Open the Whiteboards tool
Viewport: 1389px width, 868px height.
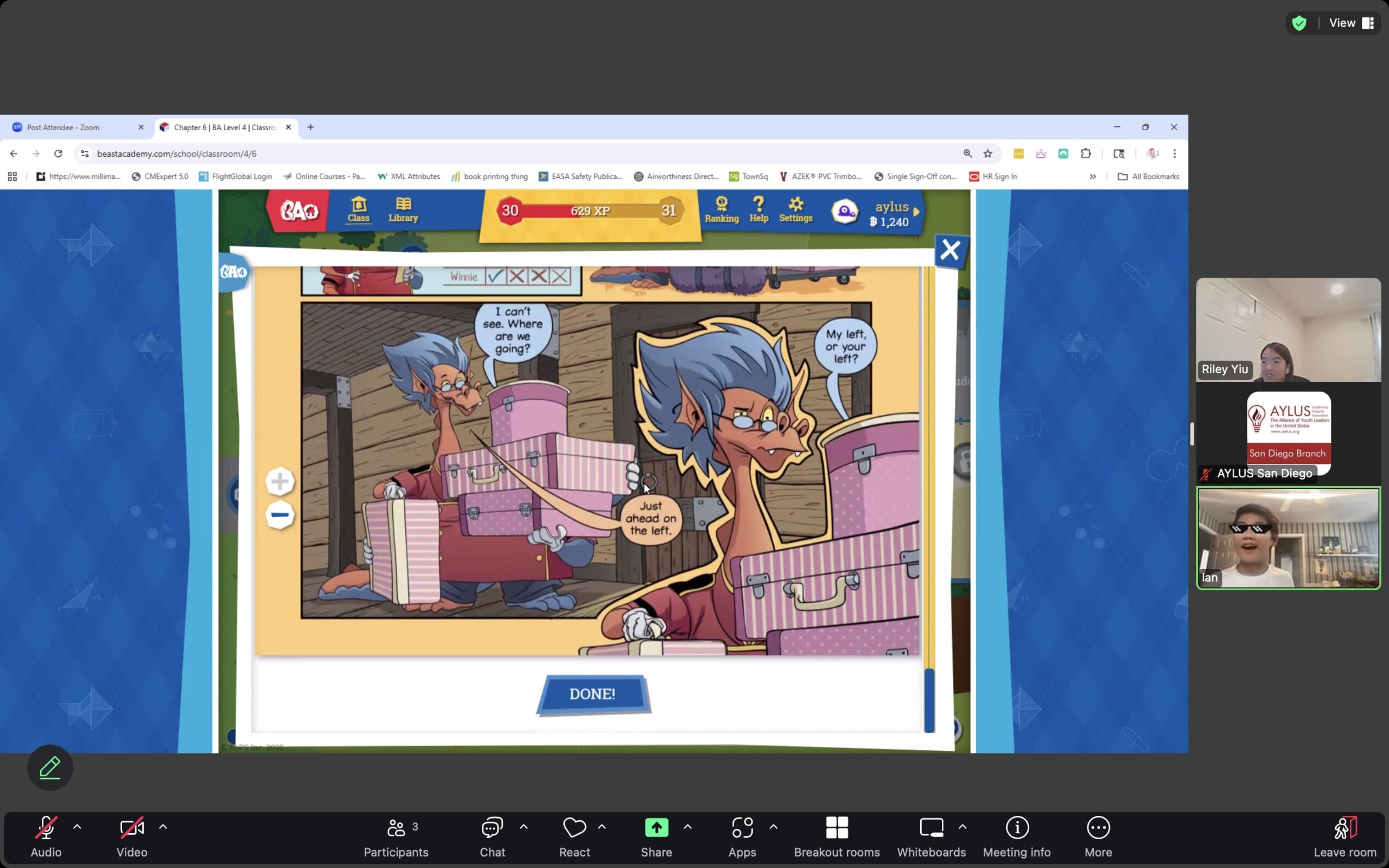coord(931,828)
